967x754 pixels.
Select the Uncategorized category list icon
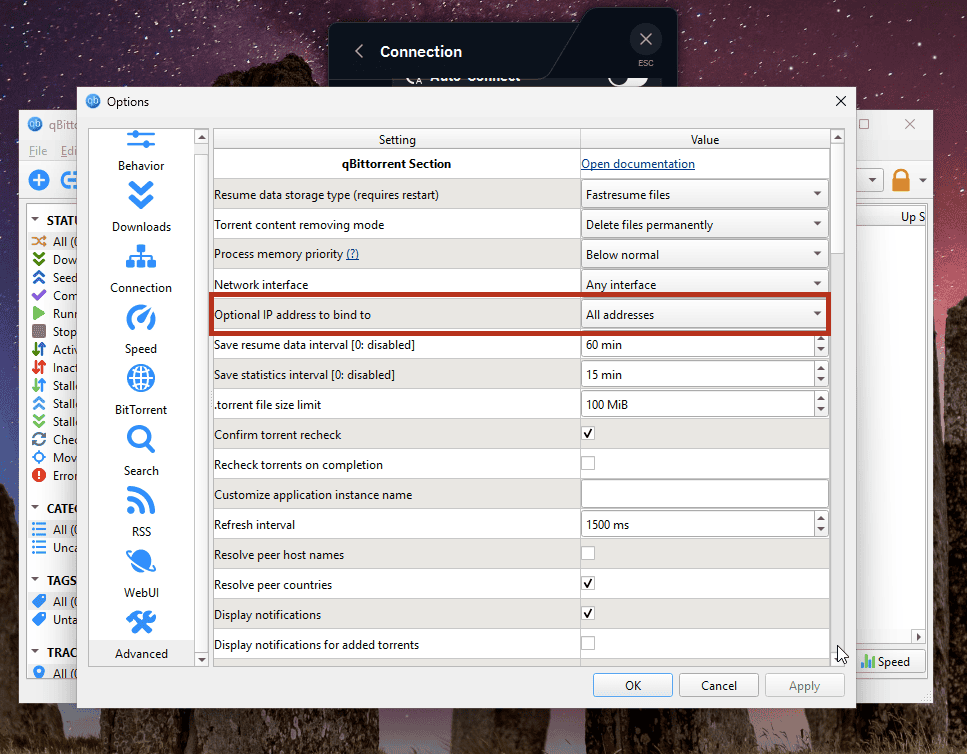39,547
